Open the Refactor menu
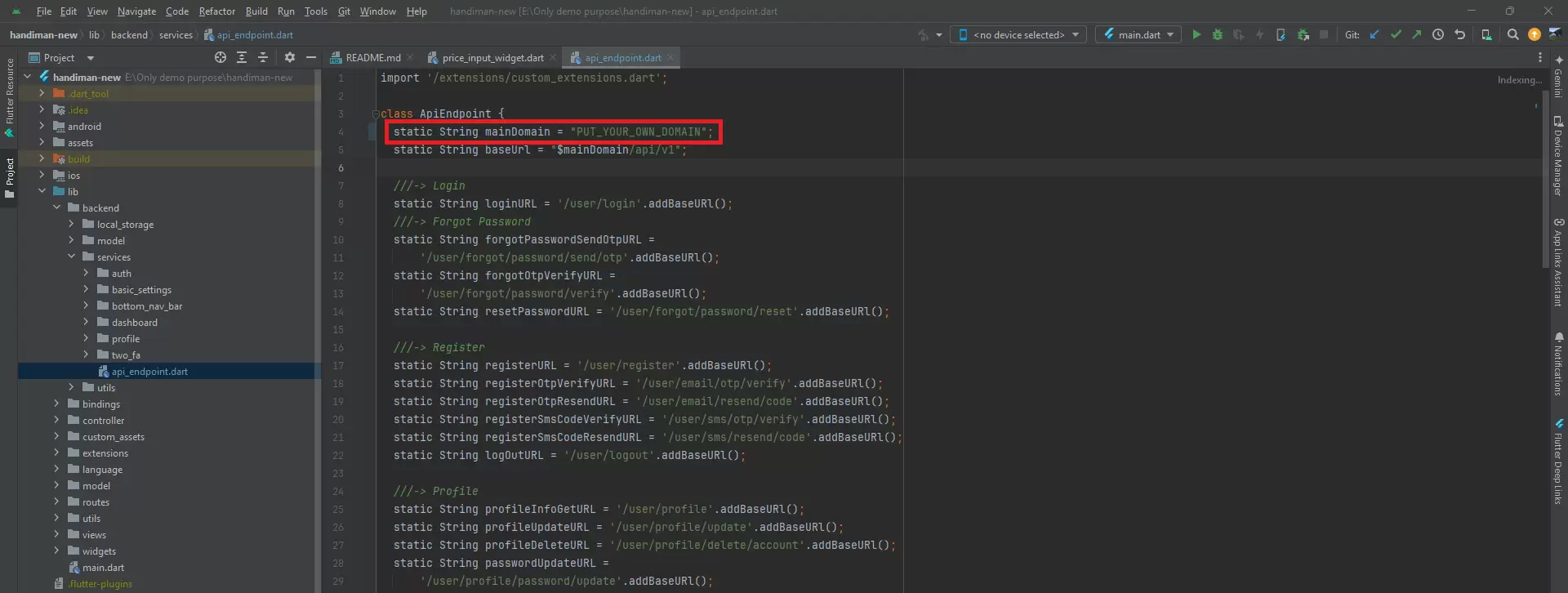This screenshot has width=1568, height=593. 216,11
